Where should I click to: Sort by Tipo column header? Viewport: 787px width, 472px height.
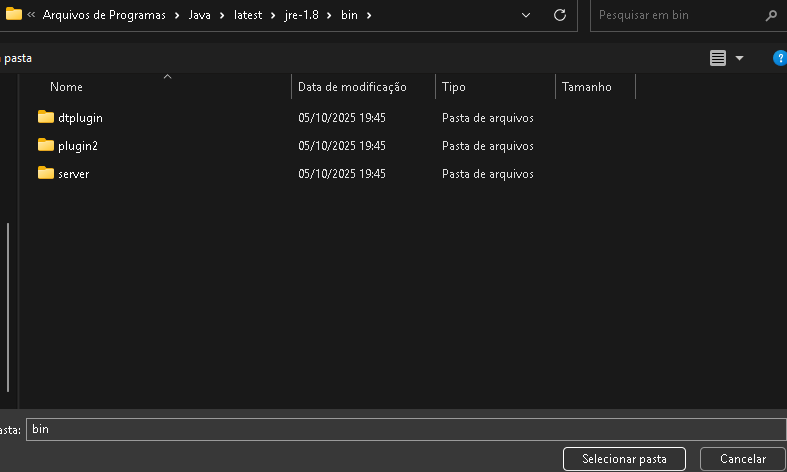tap(454, 87)
